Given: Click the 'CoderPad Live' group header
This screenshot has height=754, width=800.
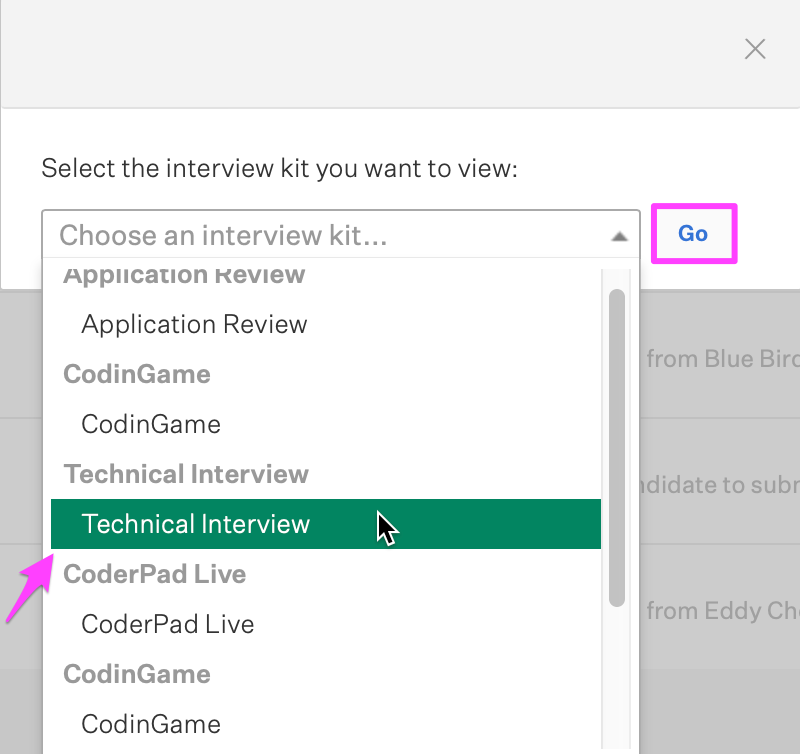Looking at the screenshot, I should click(x=154, y=574).
